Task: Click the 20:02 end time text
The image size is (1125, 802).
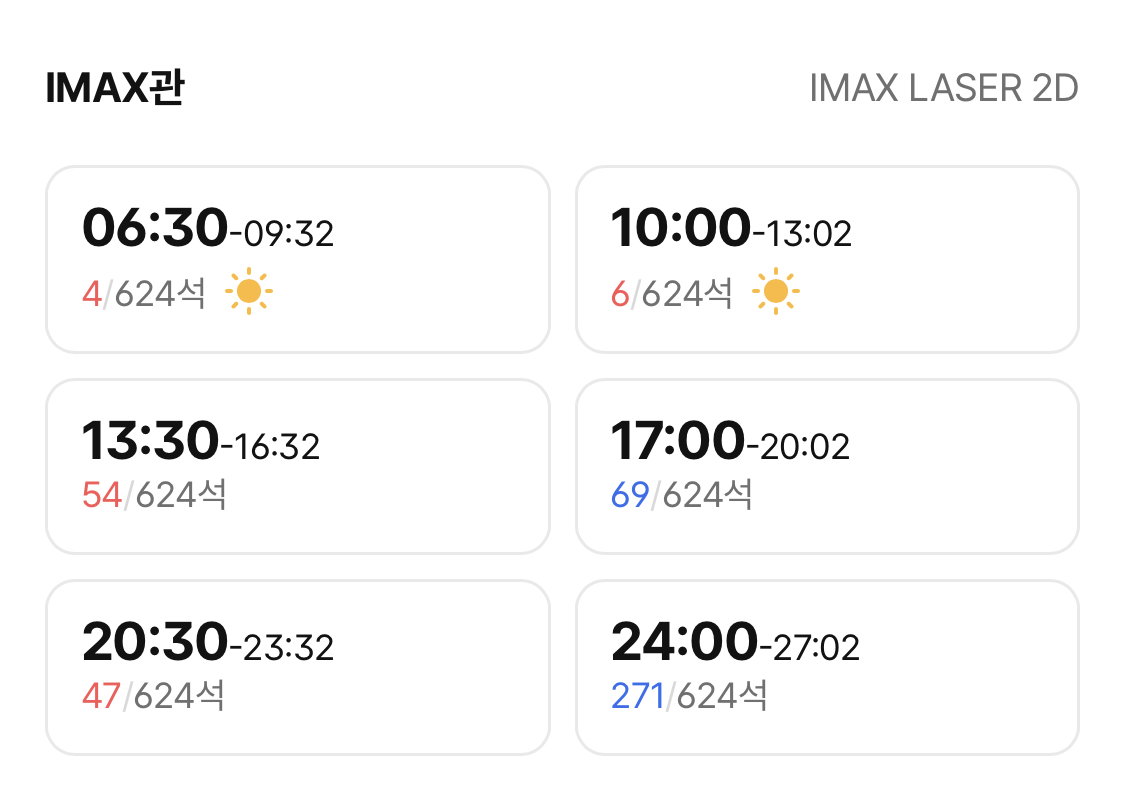Action: pos(805,447)
